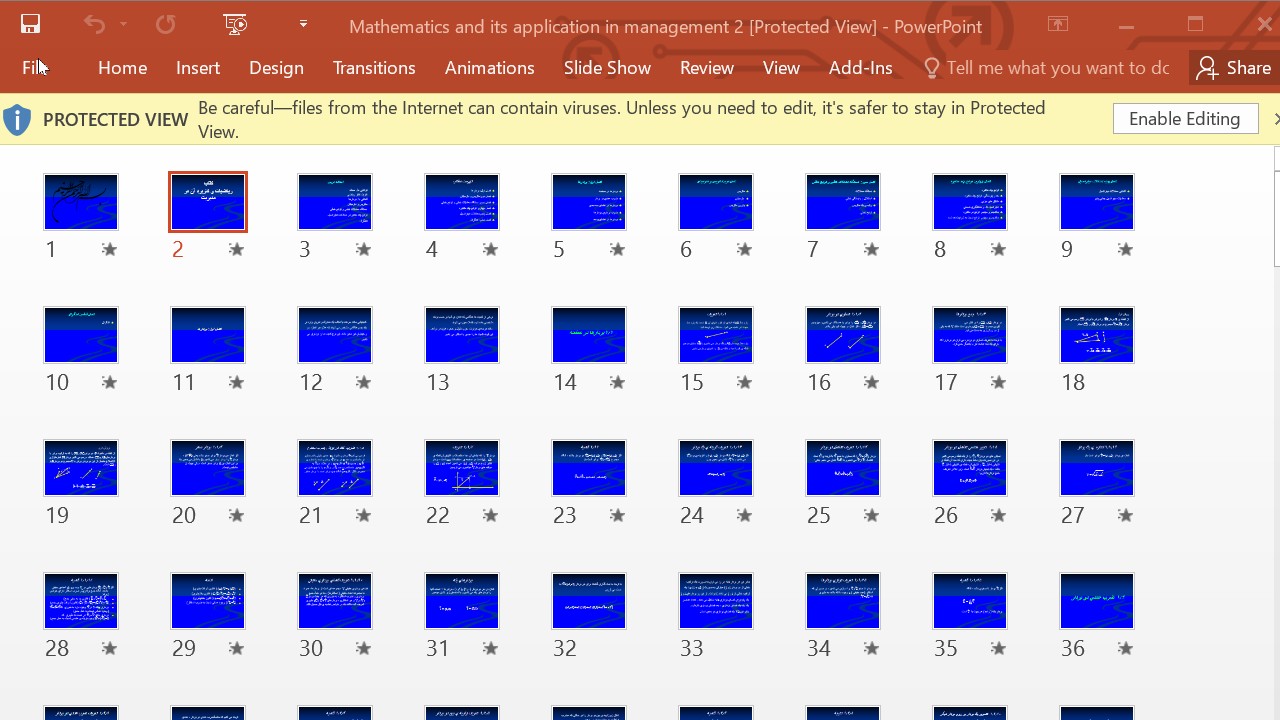Viewport: 1280px width, 720px height.
Task: Click the Redo icon
Action: (165, 25)
